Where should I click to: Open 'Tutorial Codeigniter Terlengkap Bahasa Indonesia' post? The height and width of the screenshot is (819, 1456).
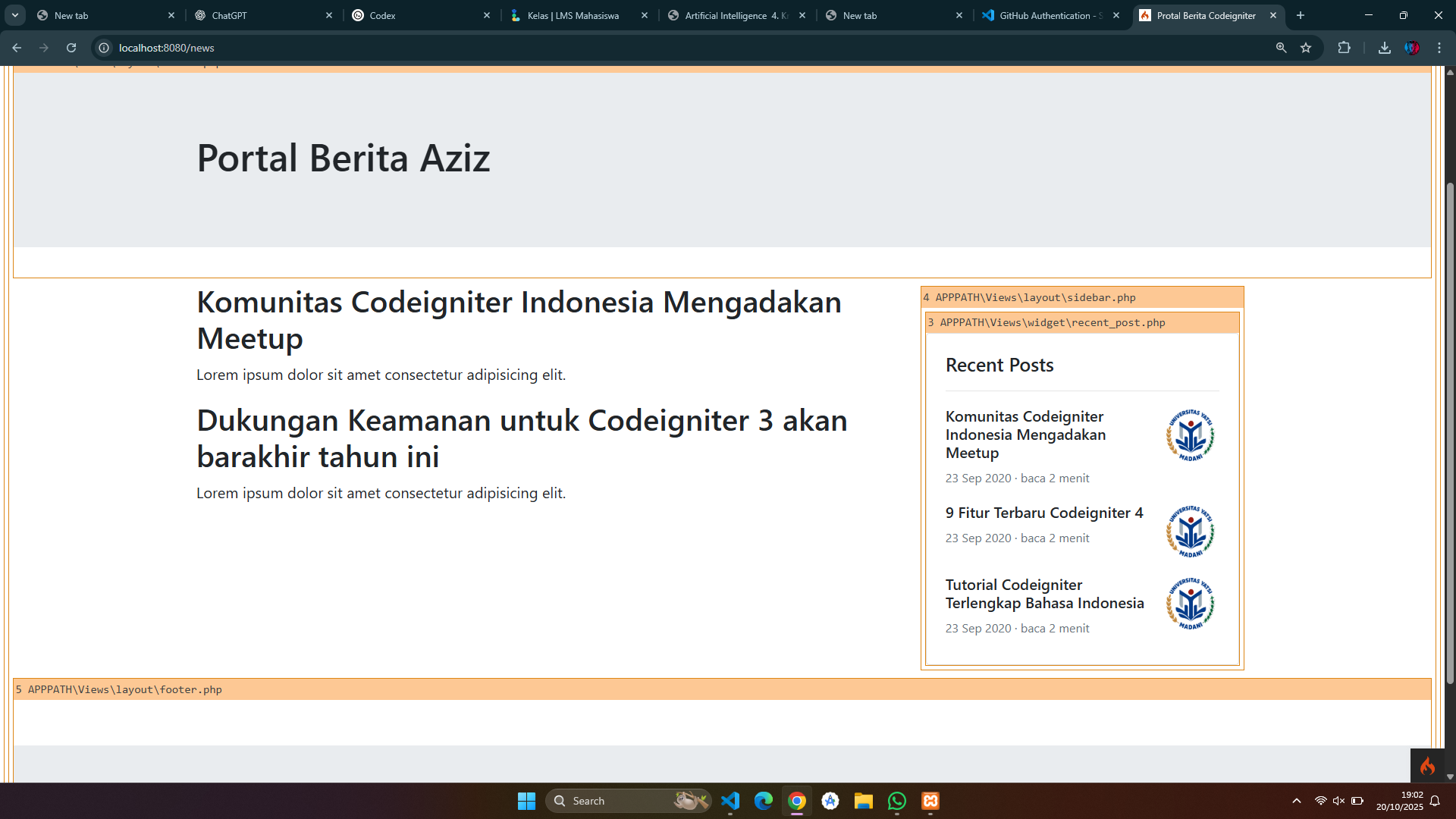1044,594
